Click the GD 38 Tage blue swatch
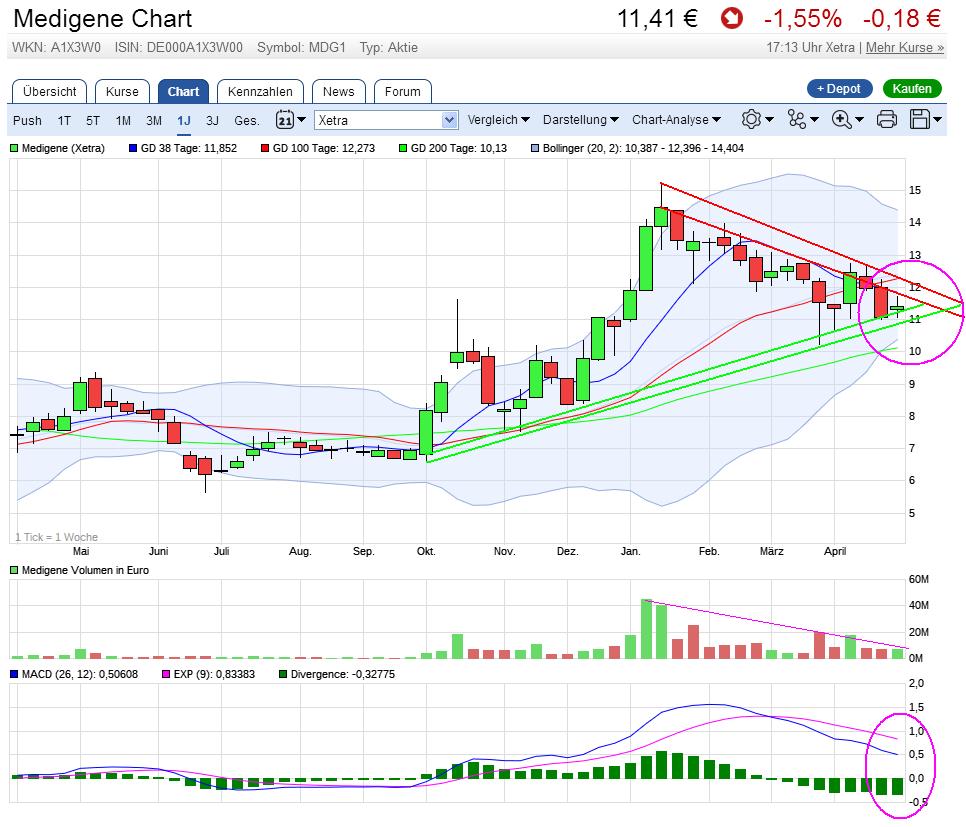966x827 pixels. click(x=132, y=148)
